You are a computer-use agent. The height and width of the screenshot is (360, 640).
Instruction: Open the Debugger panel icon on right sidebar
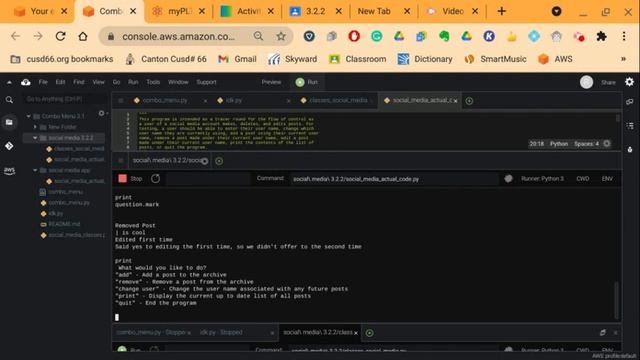point(630,150)
